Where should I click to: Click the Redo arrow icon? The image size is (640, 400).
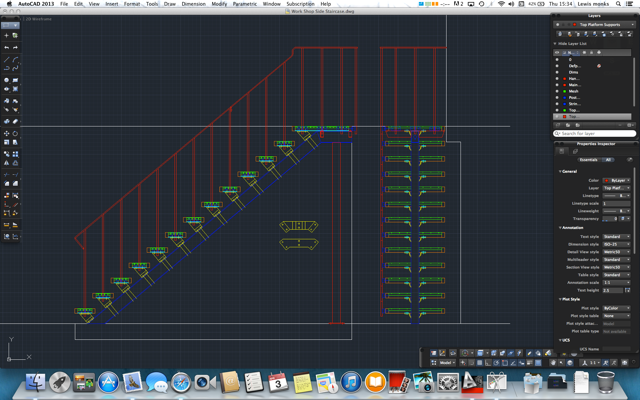coord(15,47)
